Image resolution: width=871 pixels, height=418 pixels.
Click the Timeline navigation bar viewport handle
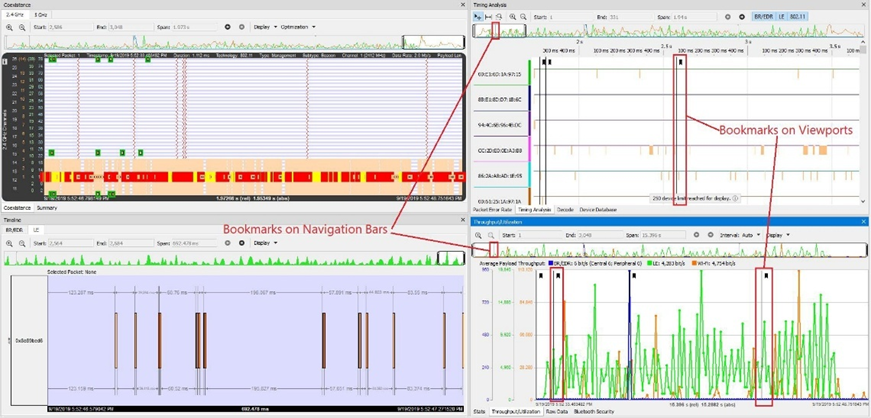450,258
